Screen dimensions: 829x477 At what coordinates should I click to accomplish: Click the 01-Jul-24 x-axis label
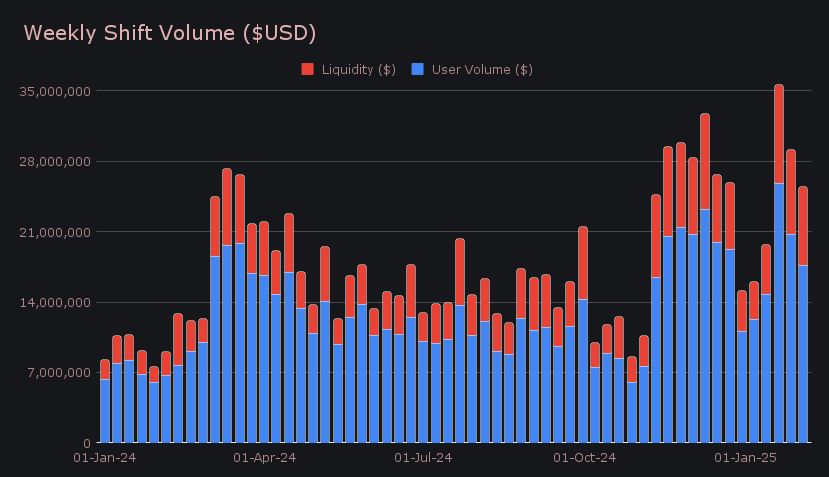coord(424,458)
